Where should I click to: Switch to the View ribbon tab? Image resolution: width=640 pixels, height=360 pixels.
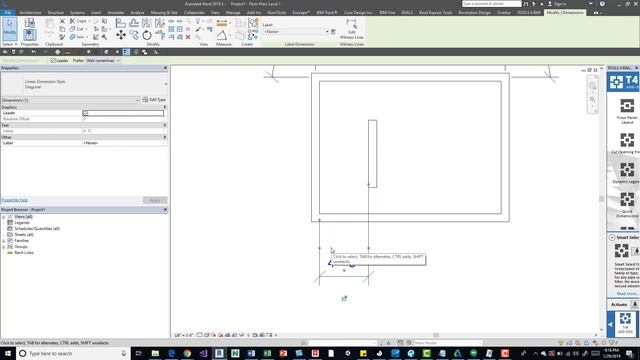pyautogui.click(x=215, y=13)
